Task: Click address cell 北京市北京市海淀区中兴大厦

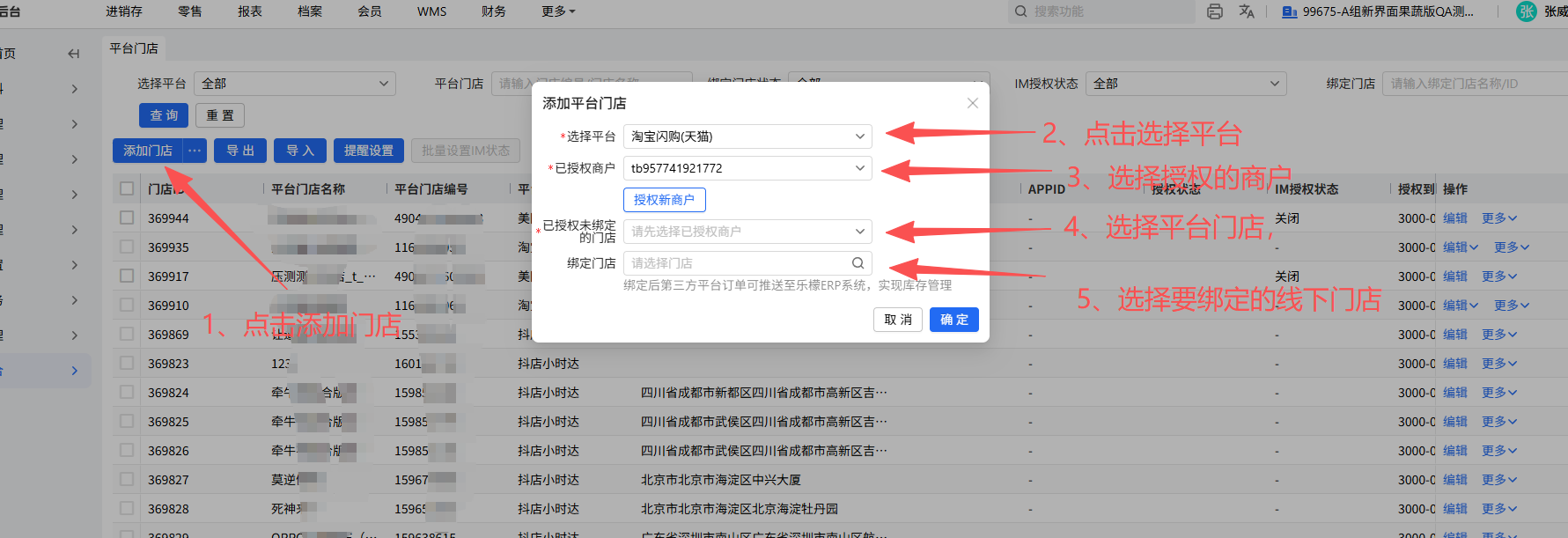Action: coord(721,480)
